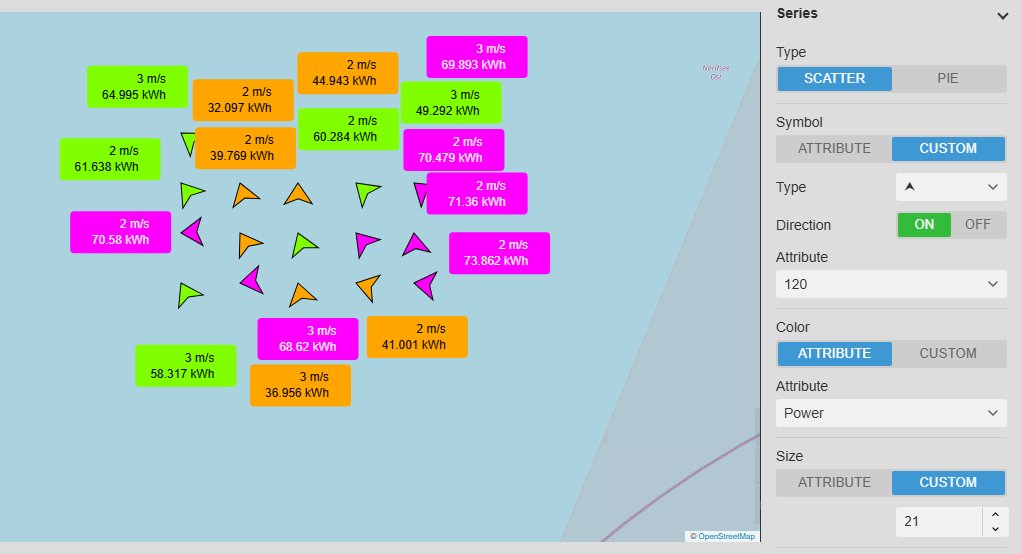1022x554 pixels.
Task: Collapse the Series section chevron
Action: (x=1002, y=16)
